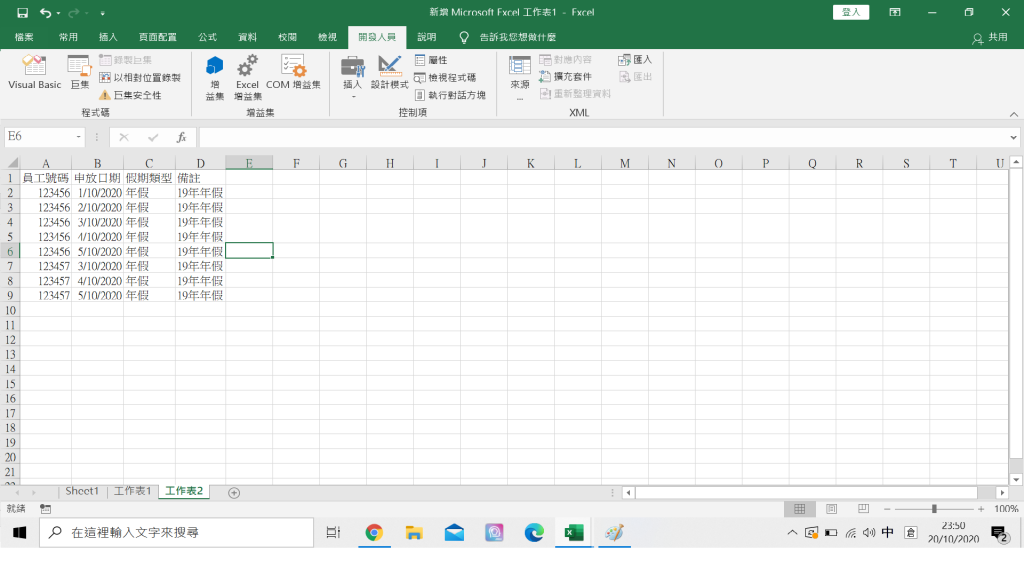
Task: Click the zoom out minus button
Action: tap(887, 509)
